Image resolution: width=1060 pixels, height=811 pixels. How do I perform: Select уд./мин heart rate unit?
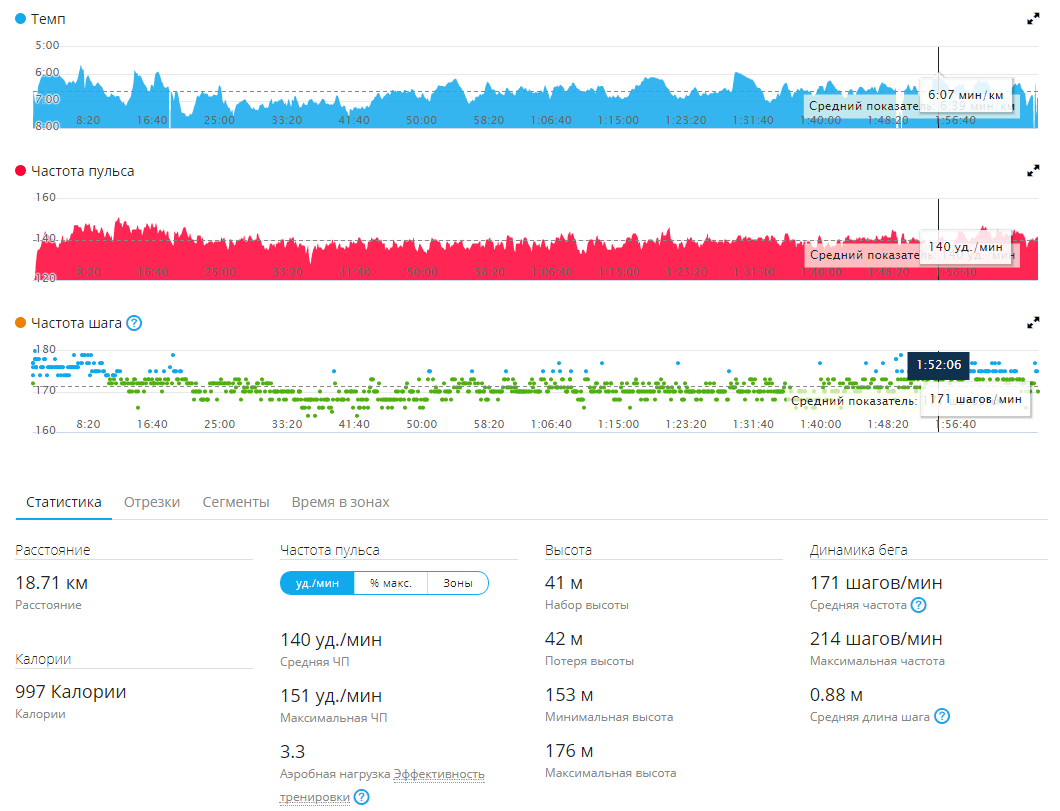(317, 583)
